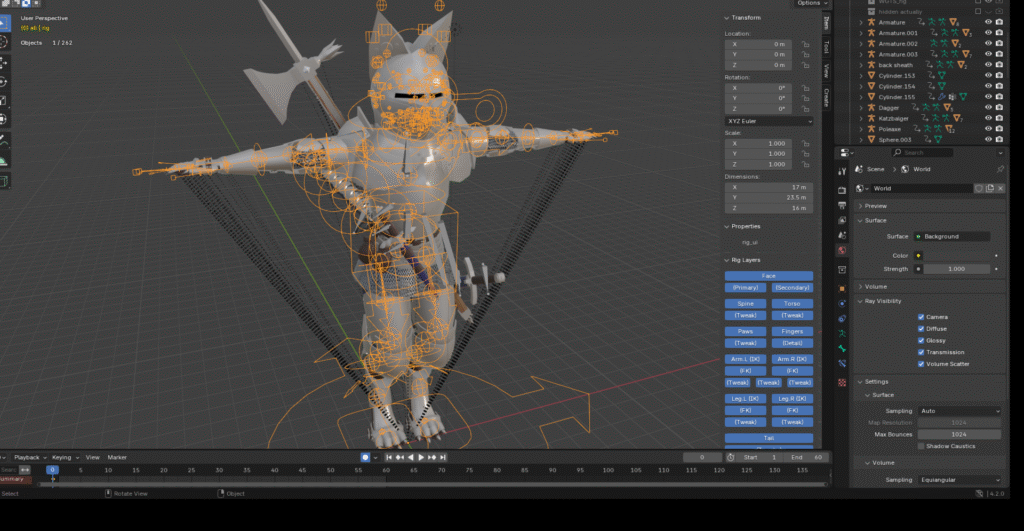
Task: Open the Playback menu in timeline
Action: (28, 457)
